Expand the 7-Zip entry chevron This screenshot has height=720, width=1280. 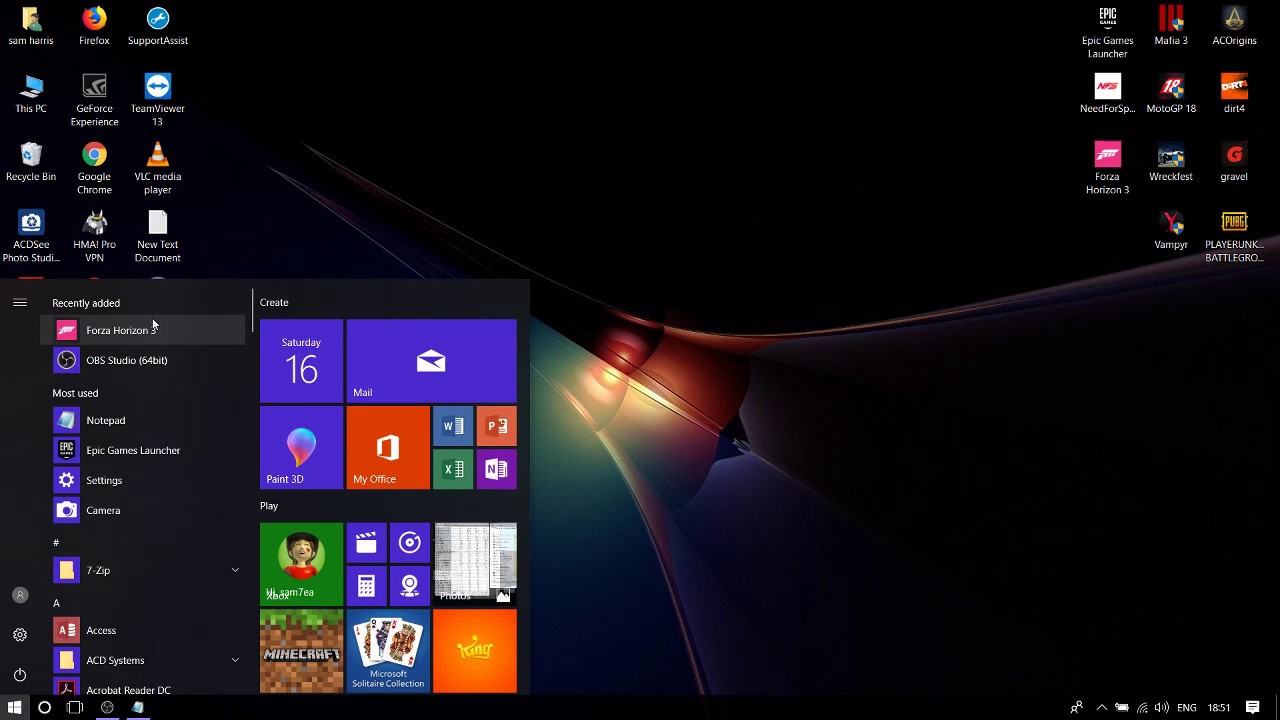(x=235, y=570)
